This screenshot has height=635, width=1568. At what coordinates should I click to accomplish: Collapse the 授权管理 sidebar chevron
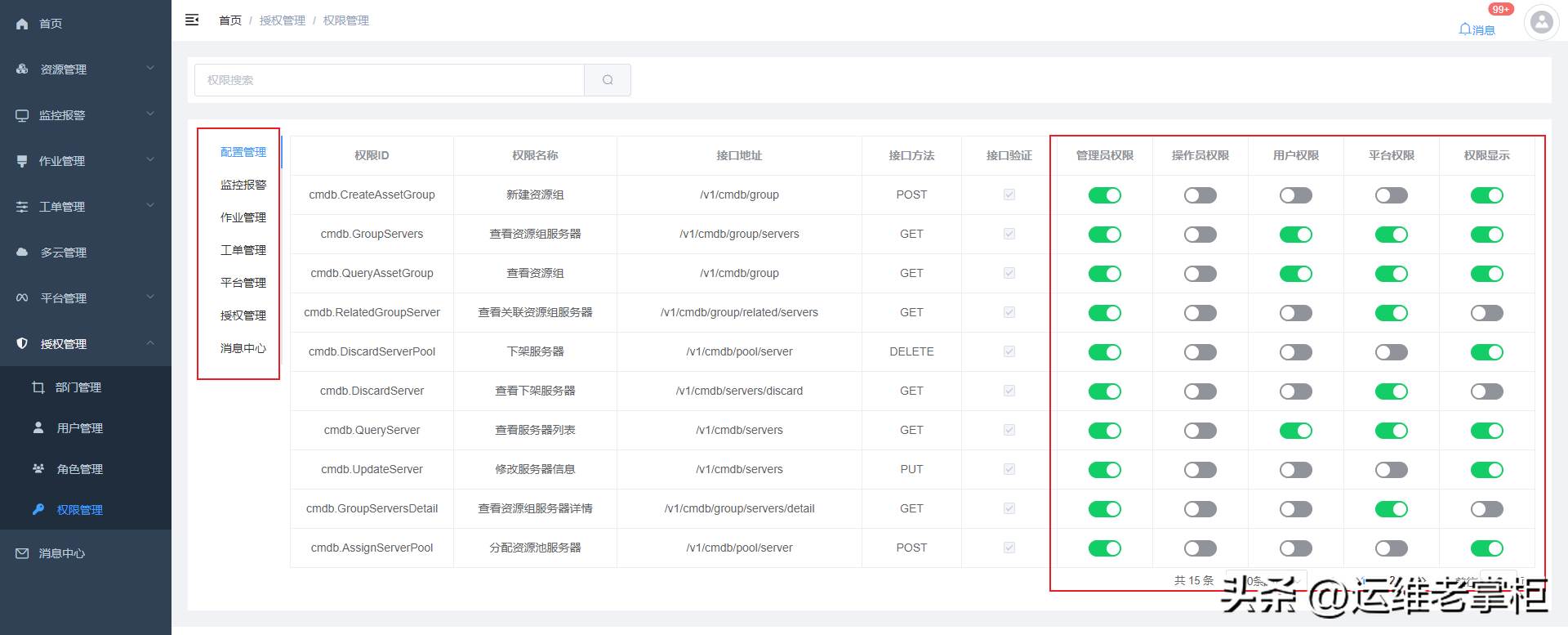pyautogui.click(x=150, y=342)
